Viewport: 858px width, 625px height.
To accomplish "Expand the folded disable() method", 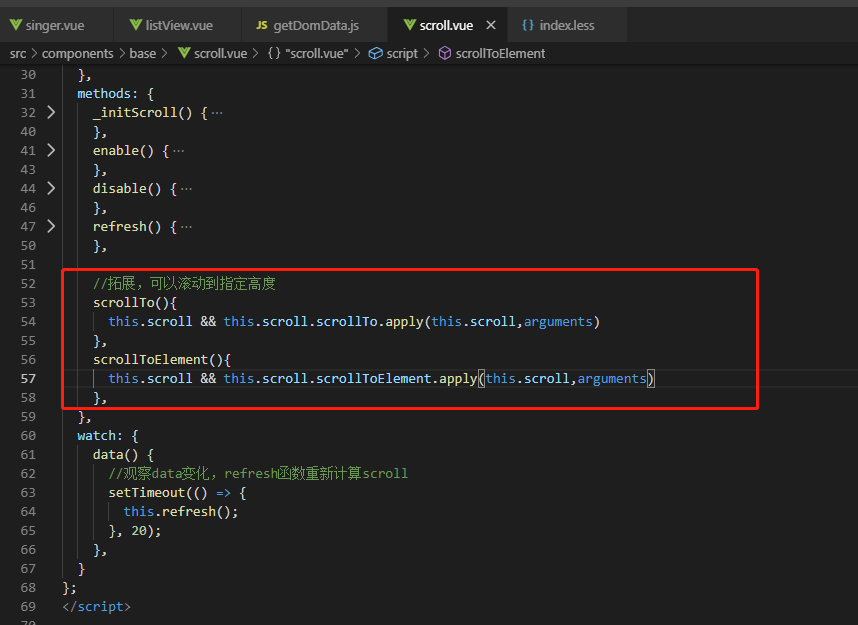I will pos(51,188).
